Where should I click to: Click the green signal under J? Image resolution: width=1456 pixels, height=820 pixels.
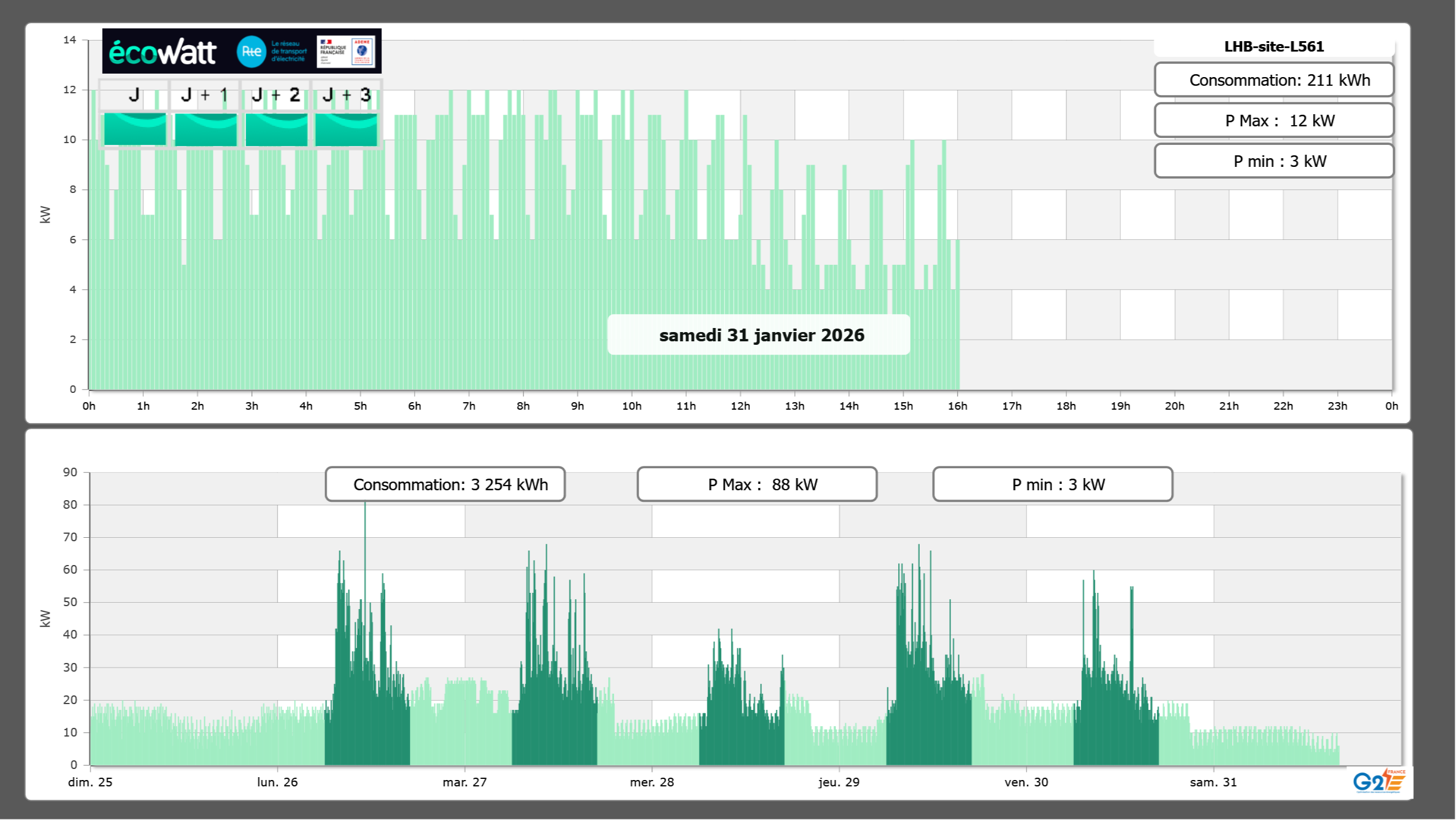click(135, 129)
